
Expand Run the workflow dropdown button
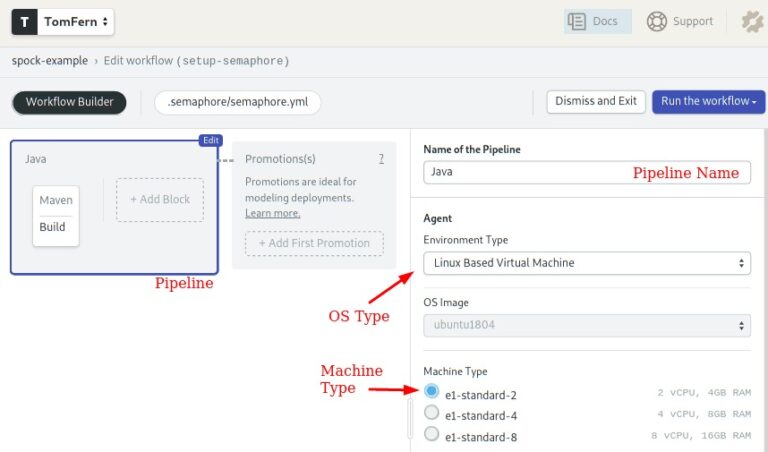point(709,101)
